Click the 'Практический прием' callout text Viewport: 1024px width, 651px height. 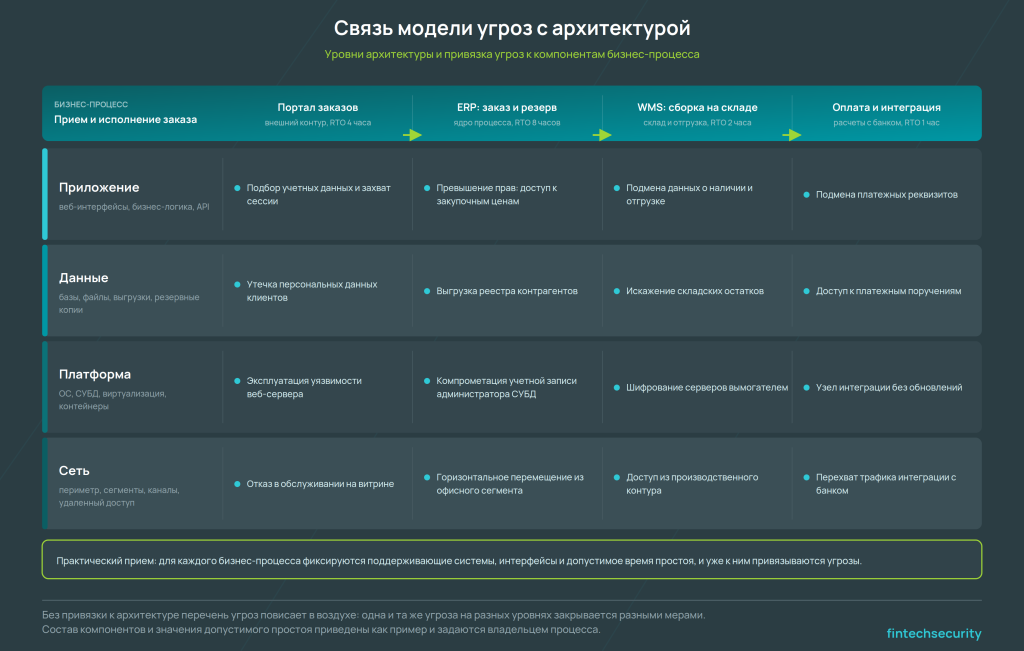459,561
